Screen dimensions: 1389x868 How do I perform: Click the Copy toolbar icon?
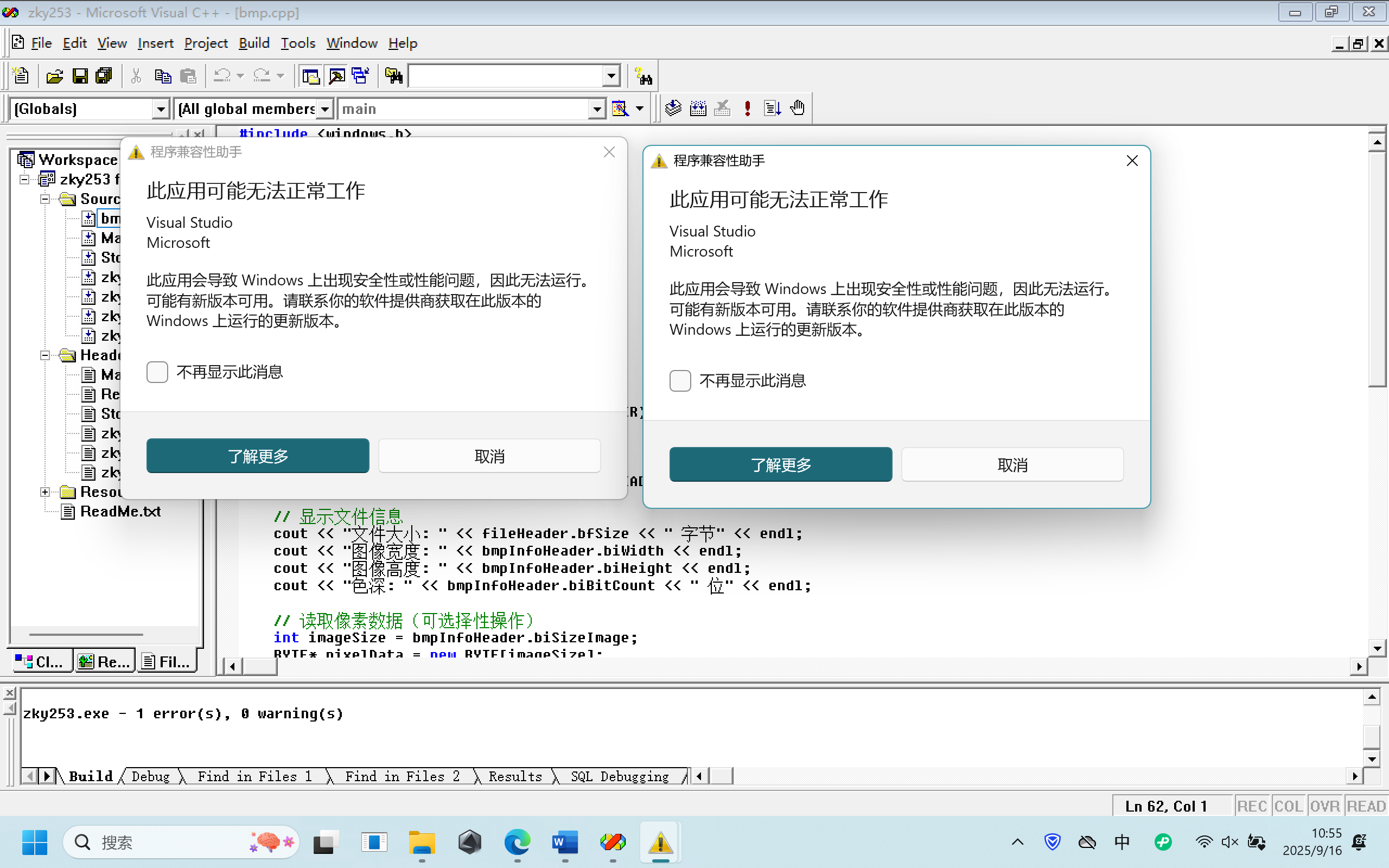coord(163,76)
